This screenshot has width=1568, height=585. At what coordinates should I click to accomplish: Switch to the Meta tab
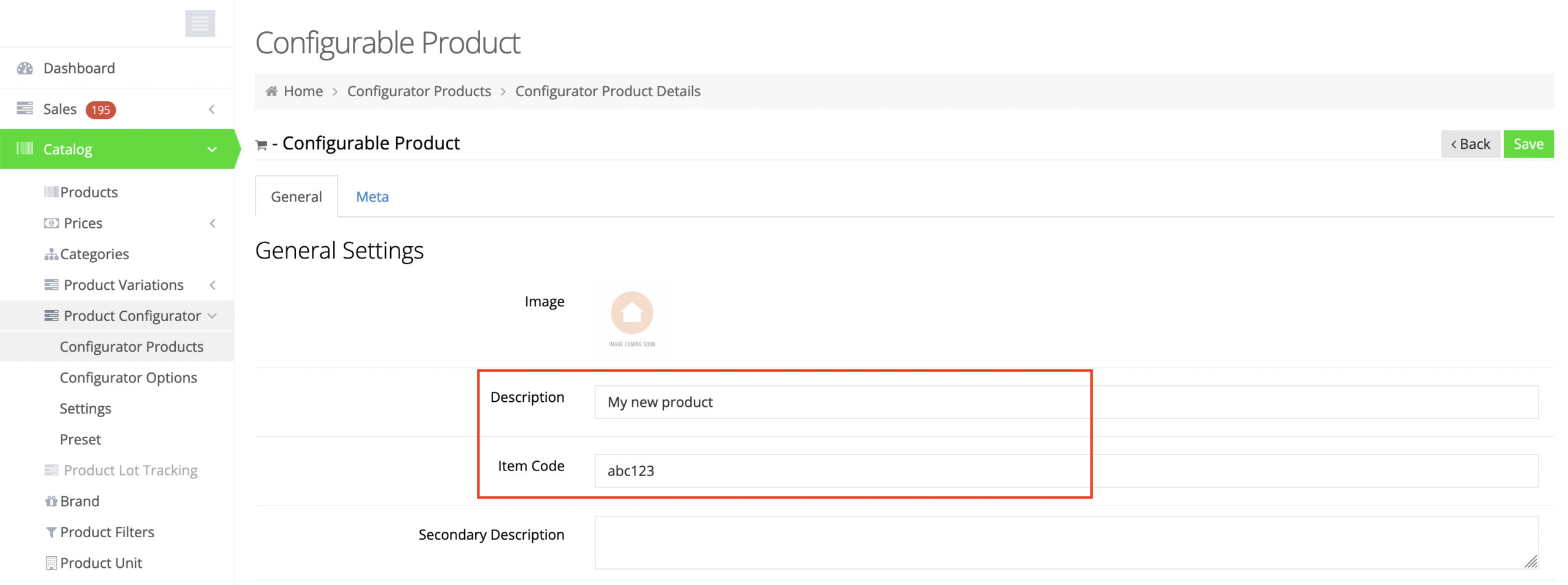[372, 197]
